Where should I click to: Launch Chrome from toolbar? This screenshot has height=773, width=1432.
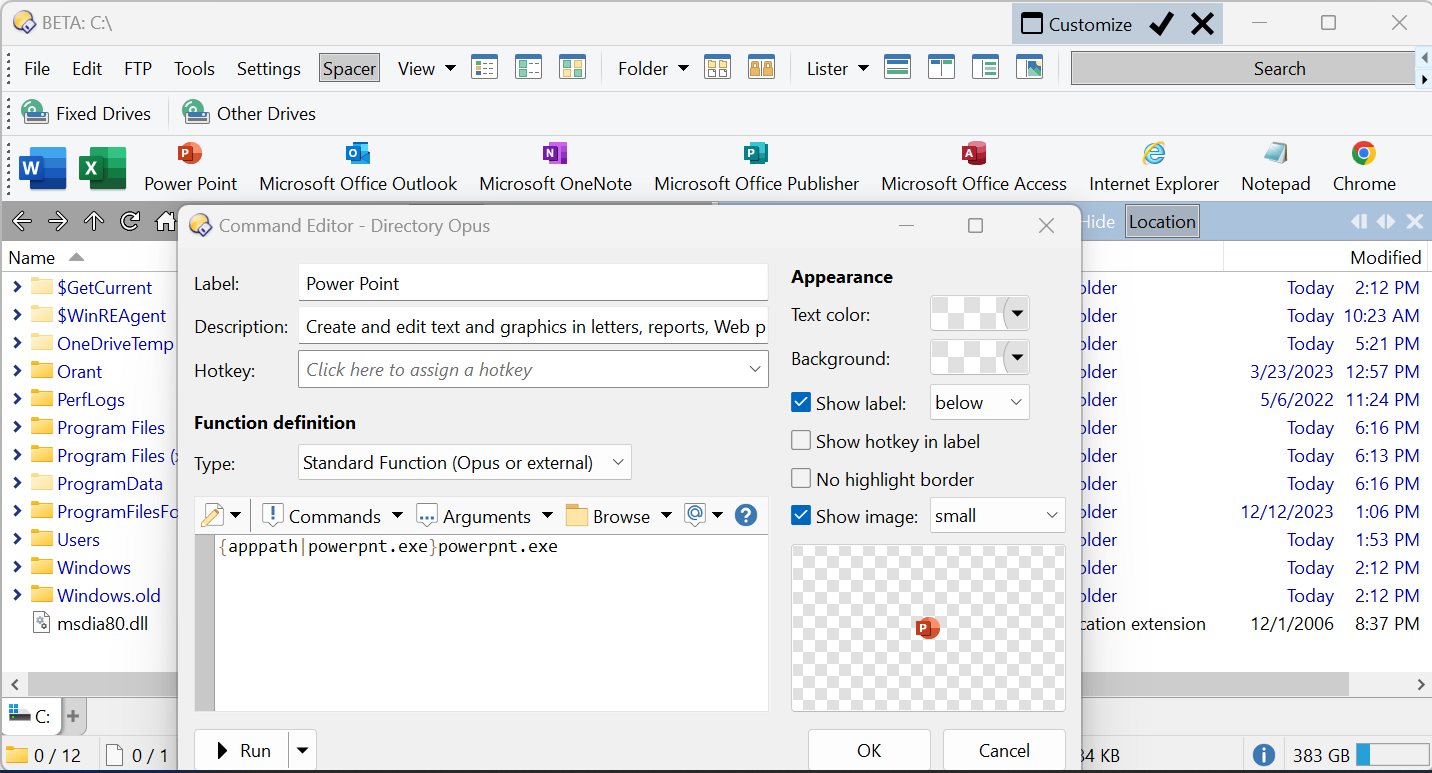click(x=1364, y=168)
